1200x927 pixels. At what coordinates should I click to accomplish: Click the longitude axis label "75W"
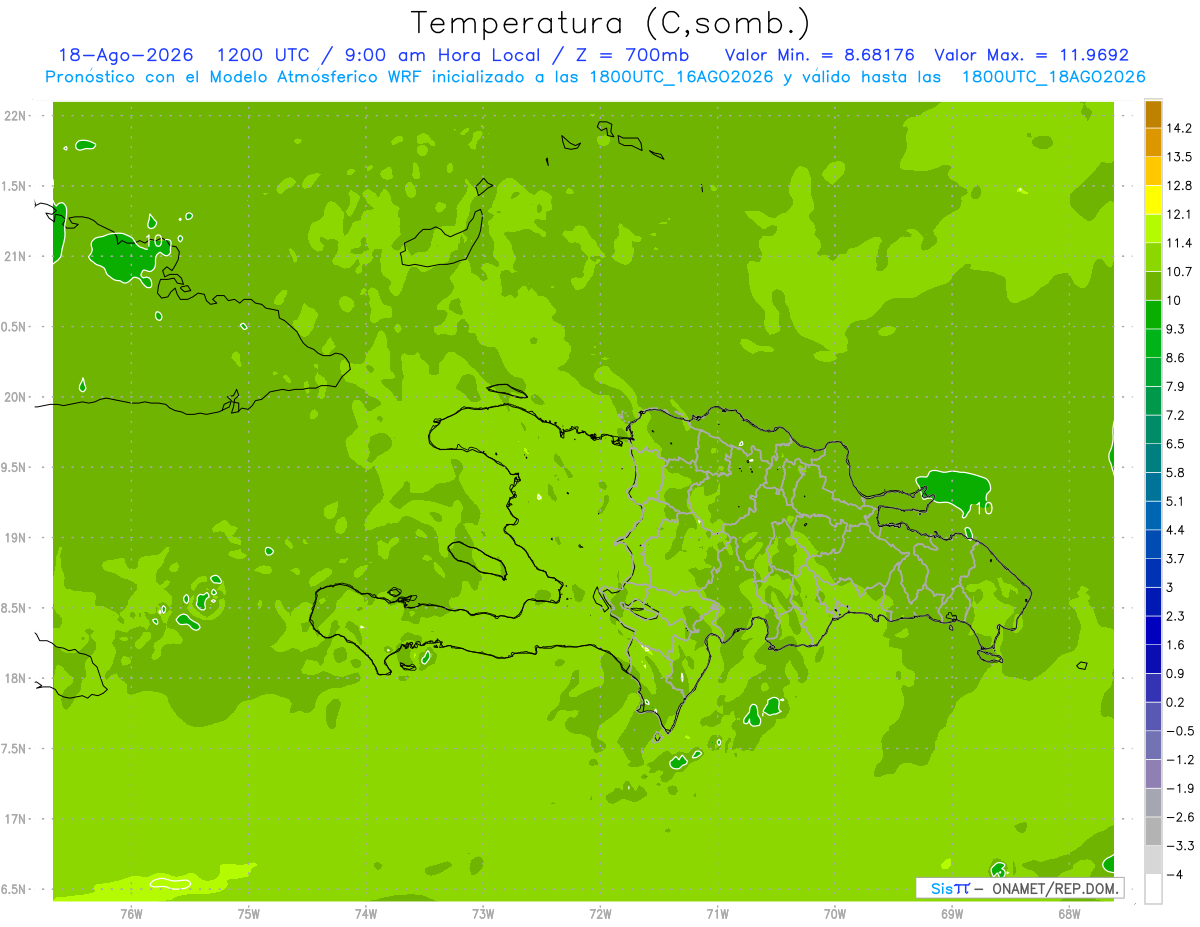(x=249, y=913)
